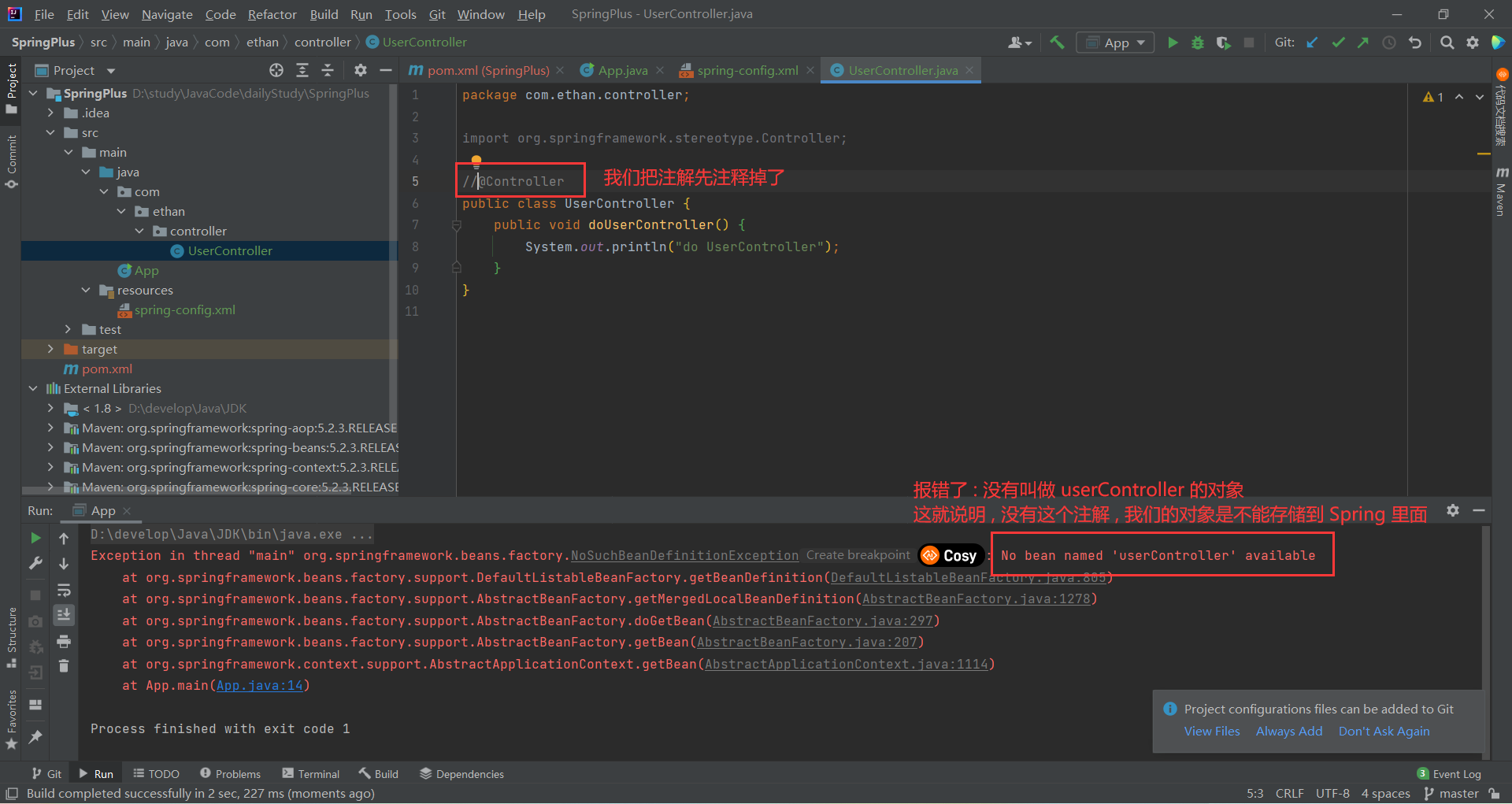The height and width of the screenshot is (804, 1512).
Task: Start debugging with the bug icon
Action: click(x=1198, y=43)
